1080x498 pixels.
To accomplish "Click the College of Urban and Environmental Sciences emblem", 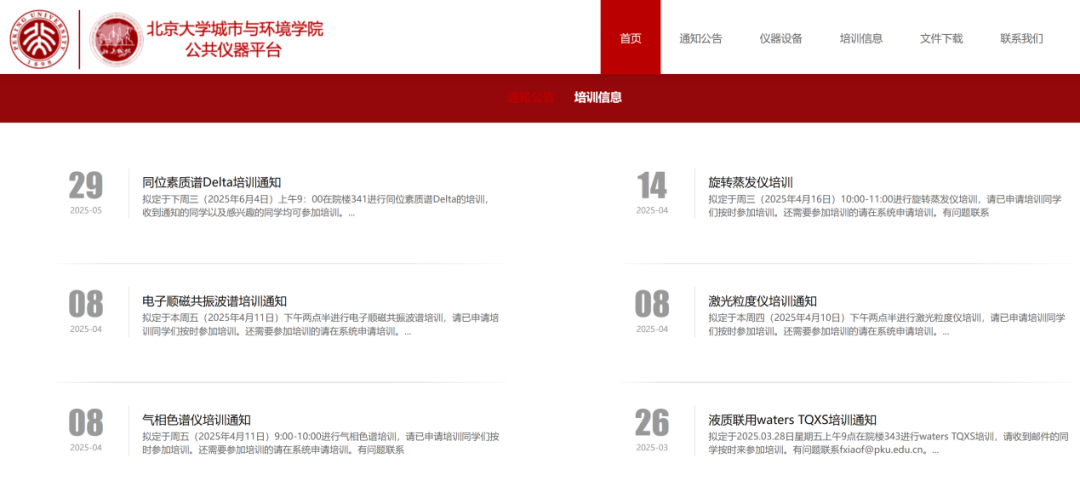I will [116, 40].
